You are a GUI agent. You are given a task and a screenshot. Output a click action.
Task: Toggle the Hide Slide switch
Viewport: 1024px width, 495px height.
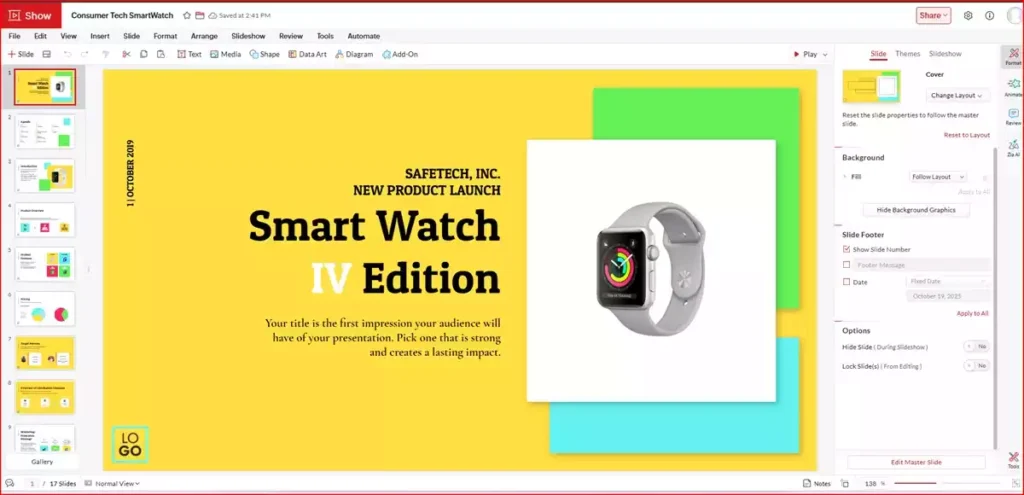976,347
